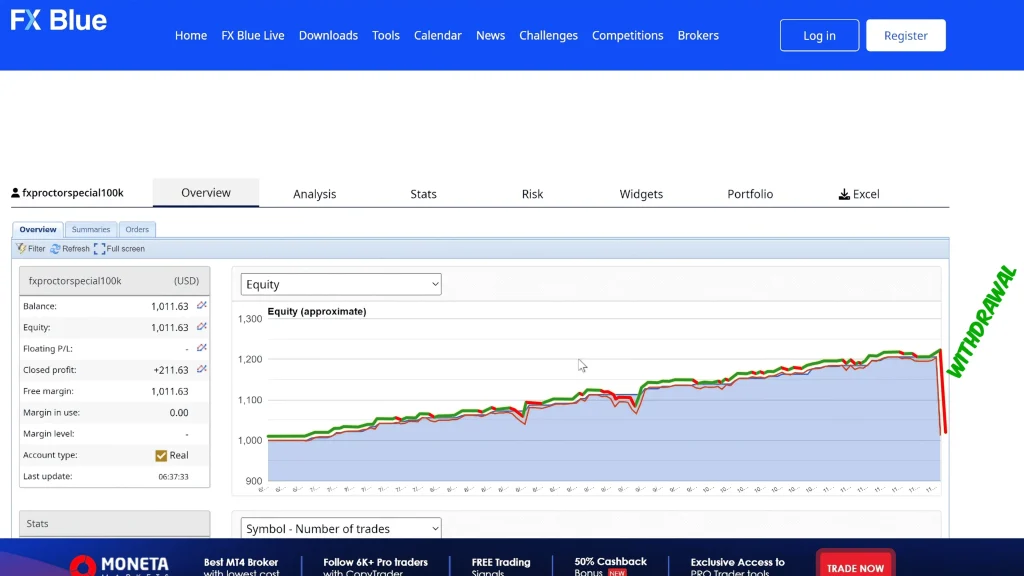1024x576 pixels.
Task: Click the Excel download icon
Action: pos(844,194)
